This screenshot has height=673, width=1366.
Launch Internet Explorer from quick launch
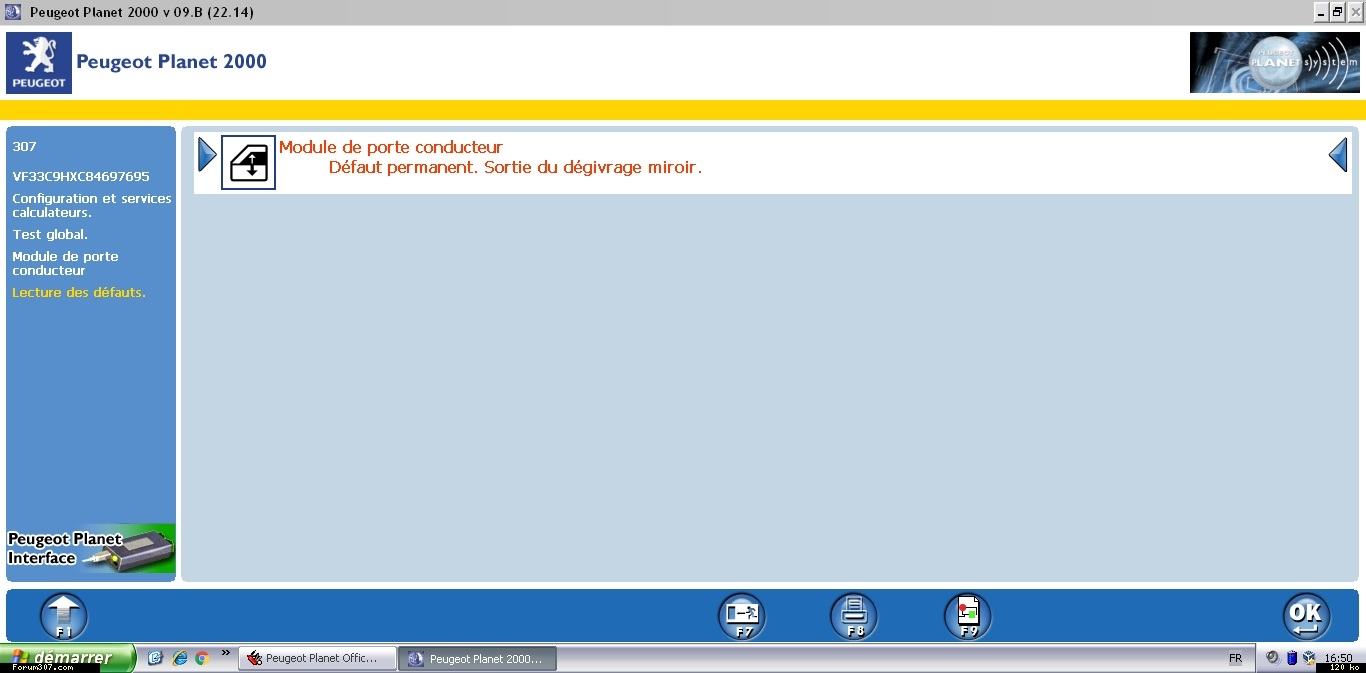(x=180, y=658)
